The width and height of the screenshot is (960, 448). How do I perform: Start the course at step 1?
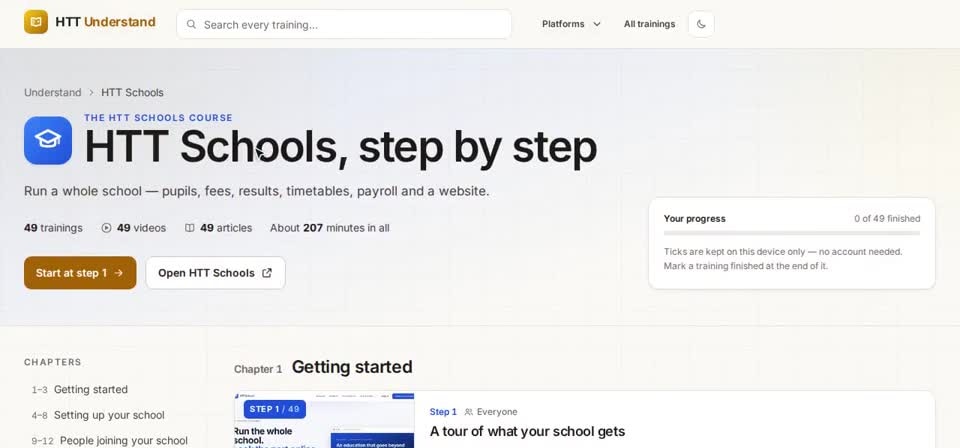[x=80, y=273]
